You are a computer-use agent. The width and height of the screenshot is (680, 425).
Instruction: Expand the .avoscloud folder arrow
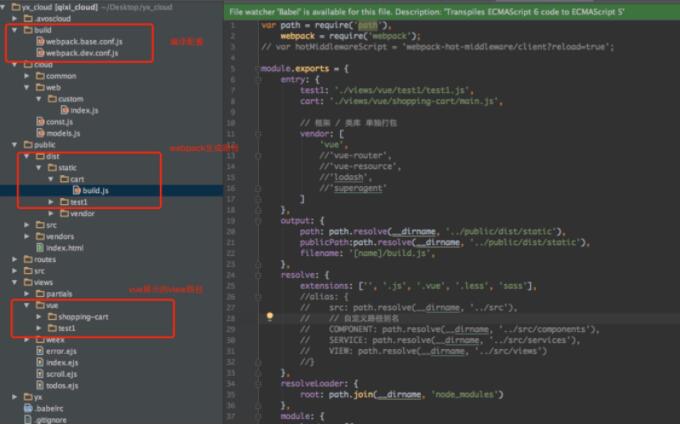(15, 19)
